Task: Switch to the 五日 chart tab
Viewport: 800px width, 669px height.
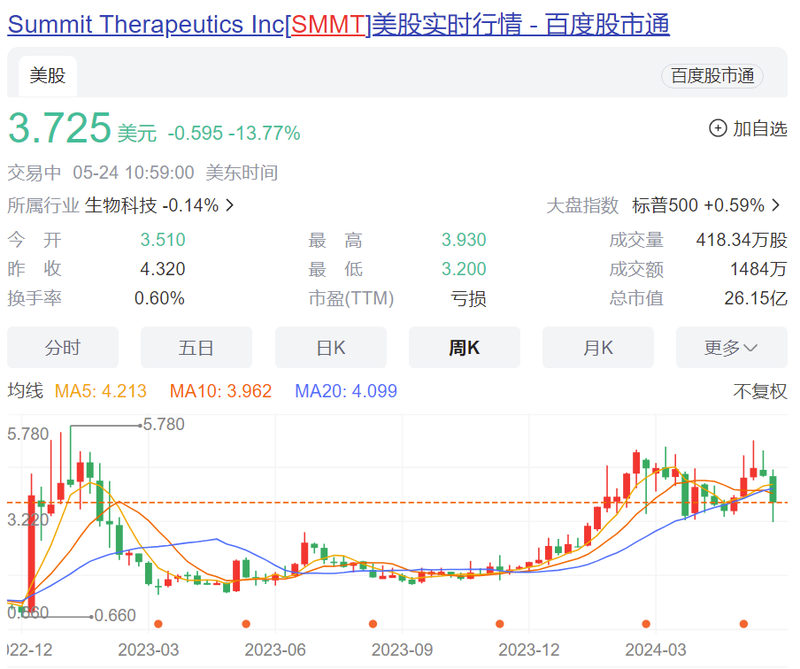Action: pos(197,347)
